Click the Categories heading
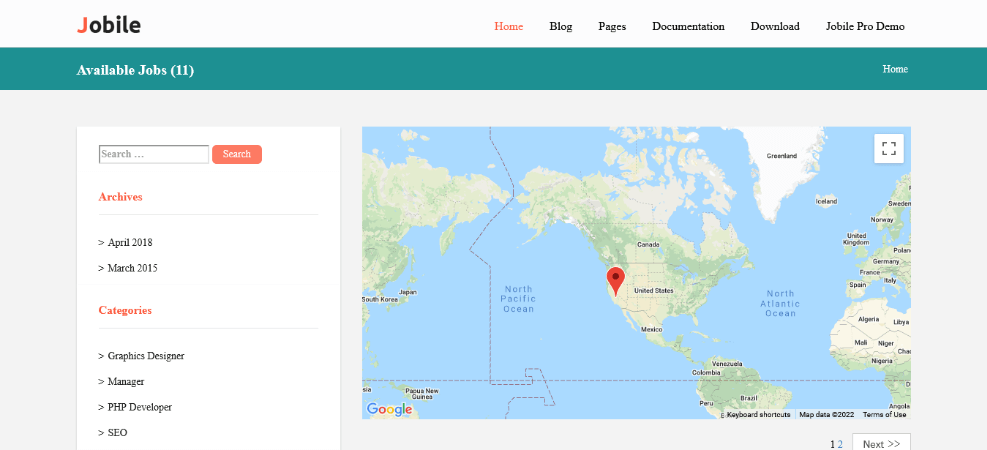This screenshot has width=987, height=450. (x=125, y=310)
